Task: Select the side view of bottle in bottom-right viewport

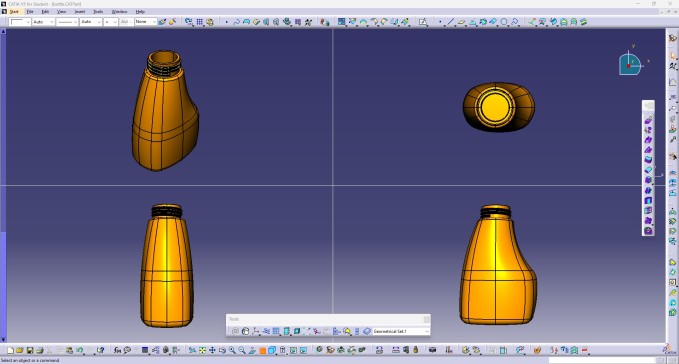Action: point(498,265)
